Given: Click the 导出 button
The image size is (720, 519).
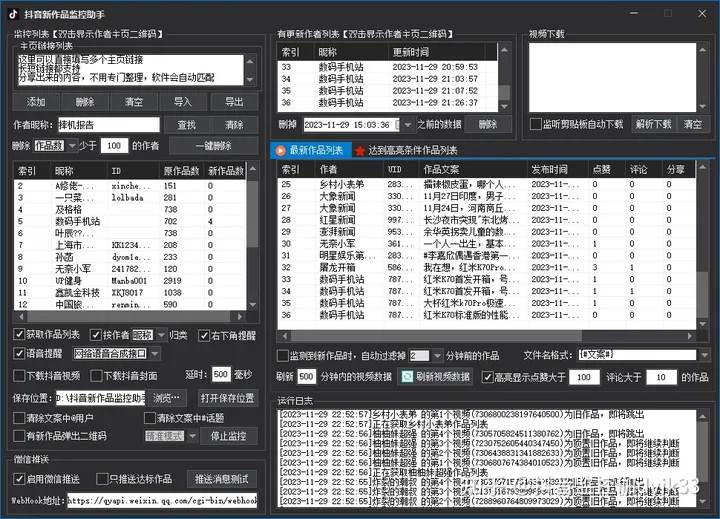Looking at the screenshot, I should click(234, 102).
